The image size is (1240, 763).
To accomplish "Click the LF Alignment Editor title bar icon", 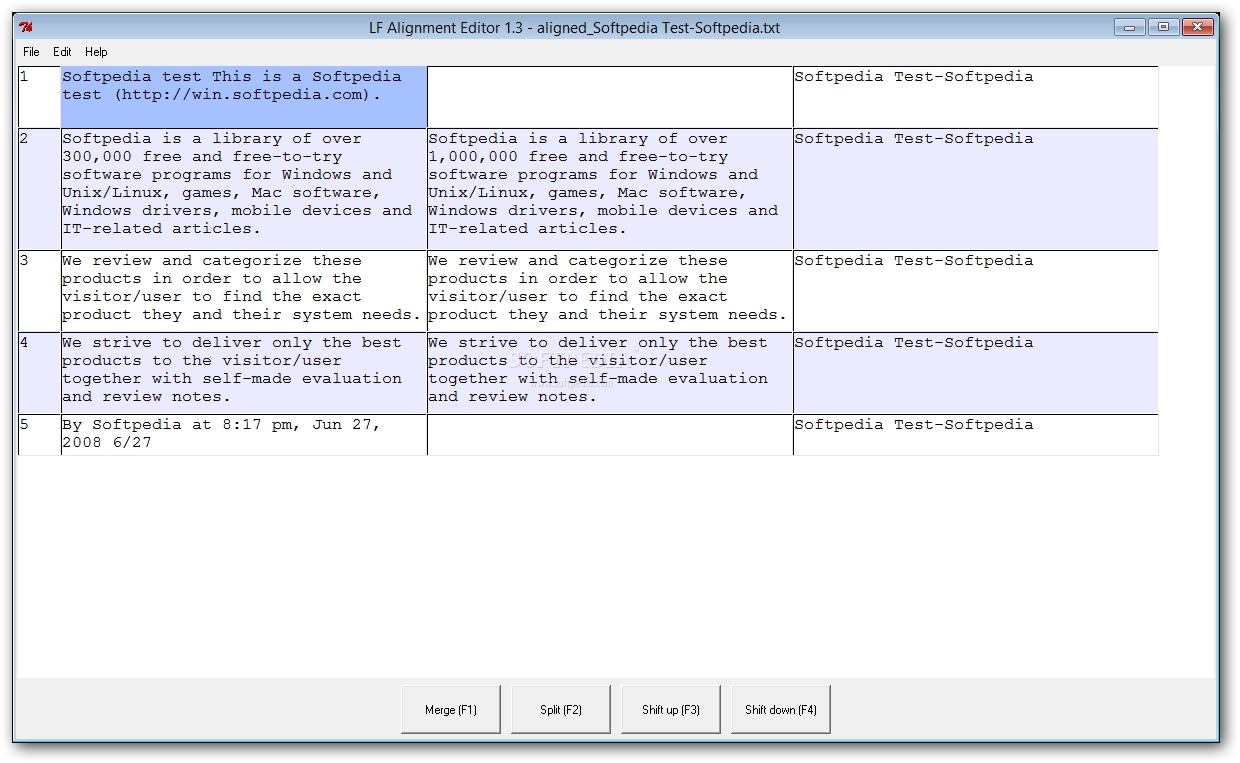I will point(27,28).
